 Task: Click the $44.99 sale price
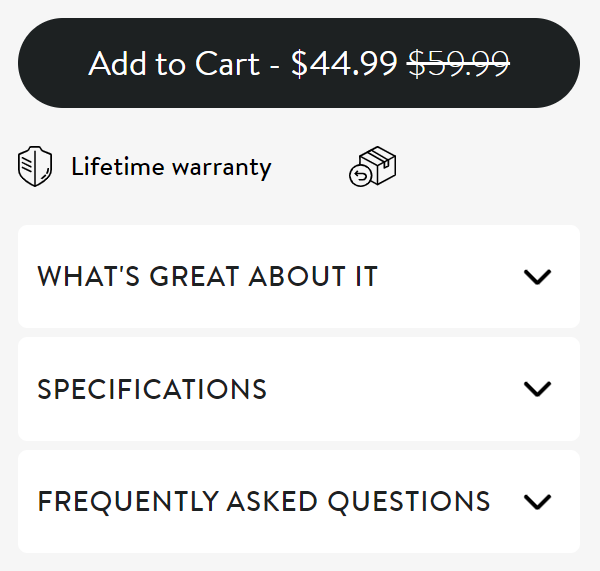pyautogui.click(x=344, y=63)
